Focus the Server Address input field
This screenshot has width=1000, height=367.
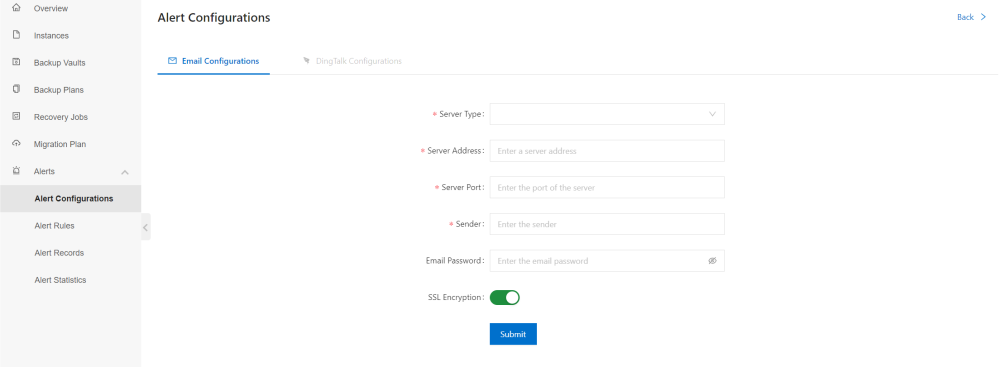(x=607, y=151)
